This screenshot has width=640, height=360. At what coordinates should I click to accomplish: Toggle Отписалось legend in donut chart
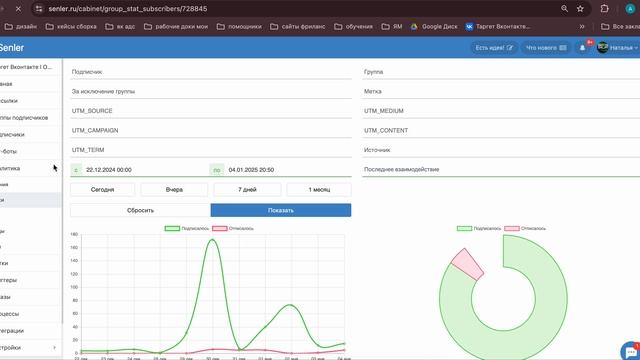coord(525,229)
